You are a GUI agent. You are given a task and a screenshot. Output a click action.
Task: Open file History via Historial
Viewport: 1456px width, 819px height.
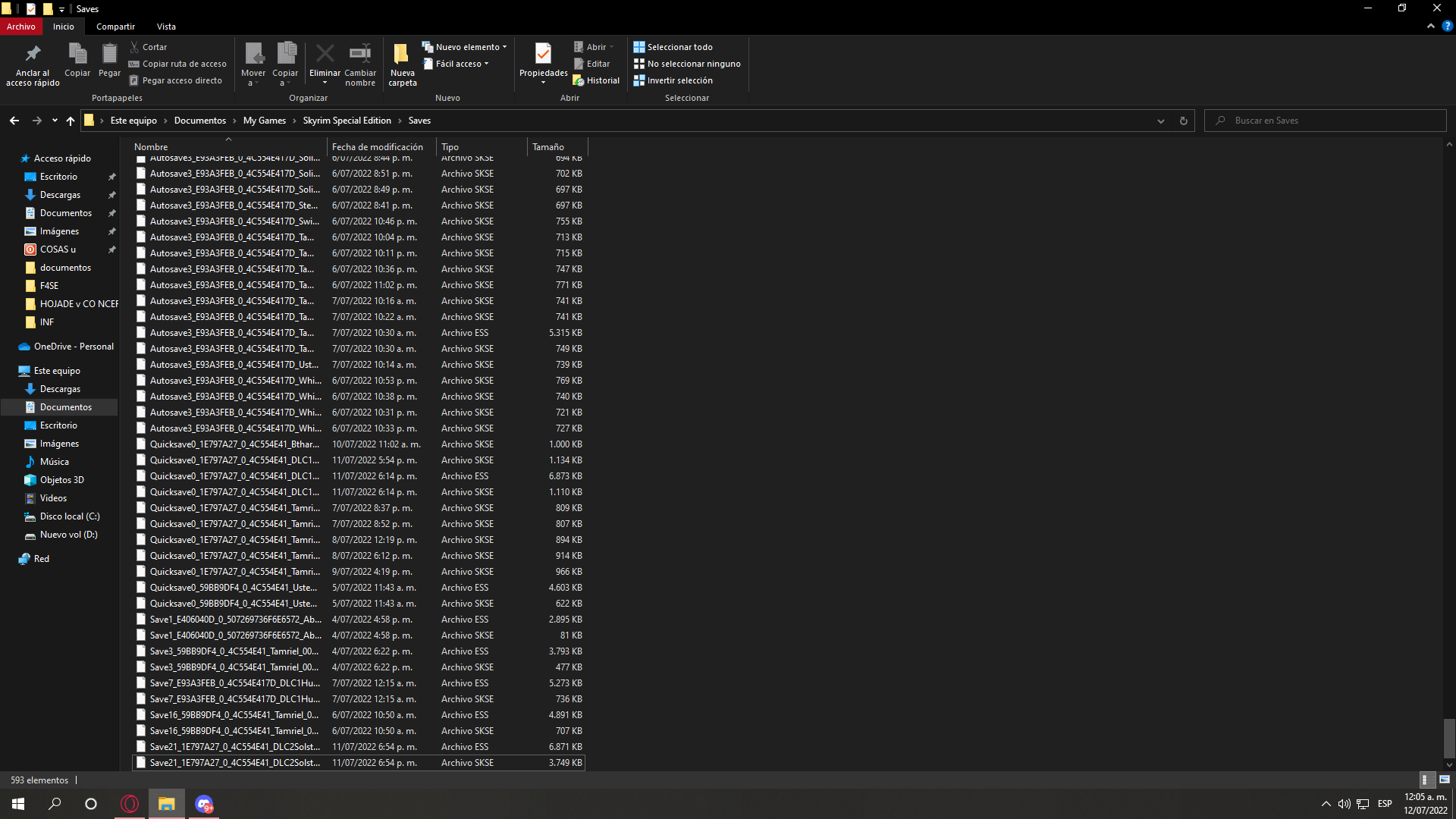click(597, 80)
